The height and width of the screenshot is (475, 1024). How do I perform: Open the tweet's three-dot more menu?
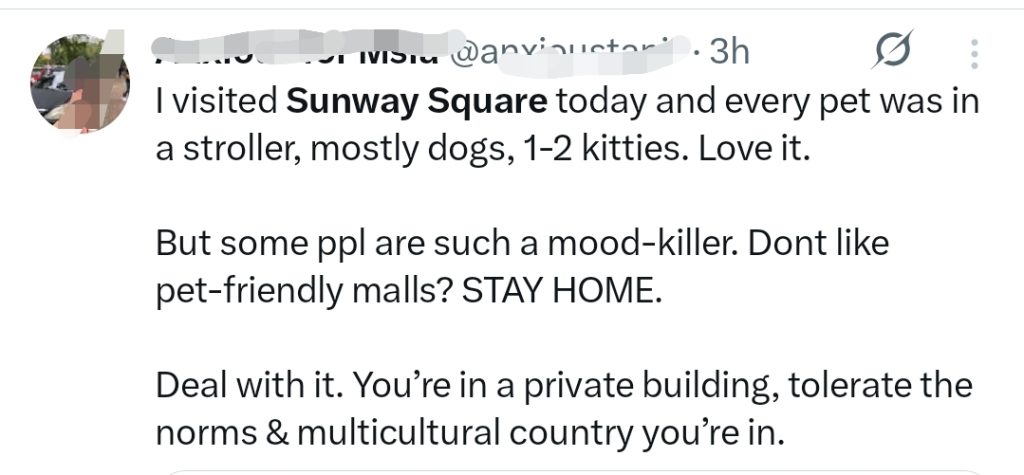974,52
